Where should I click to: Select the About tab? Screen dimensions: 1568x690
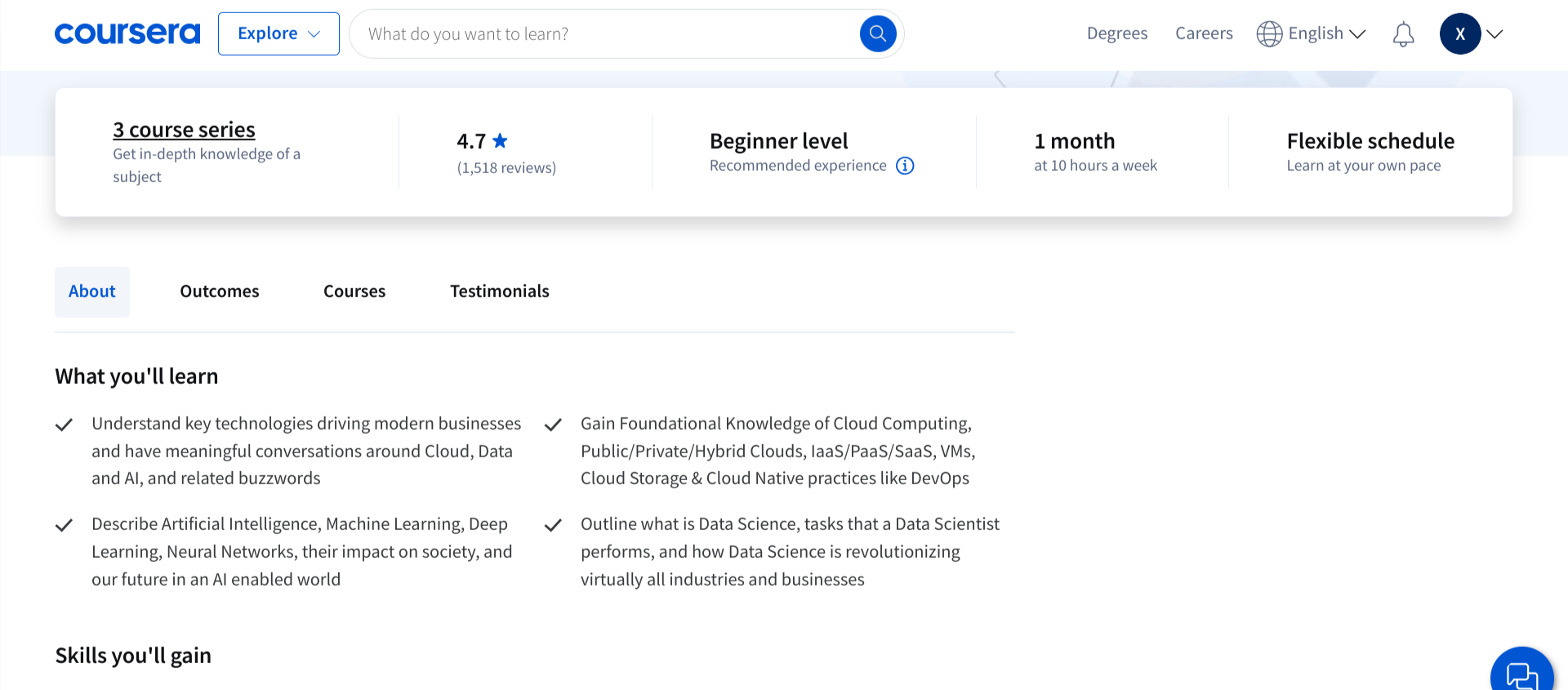tap(92, 292)
